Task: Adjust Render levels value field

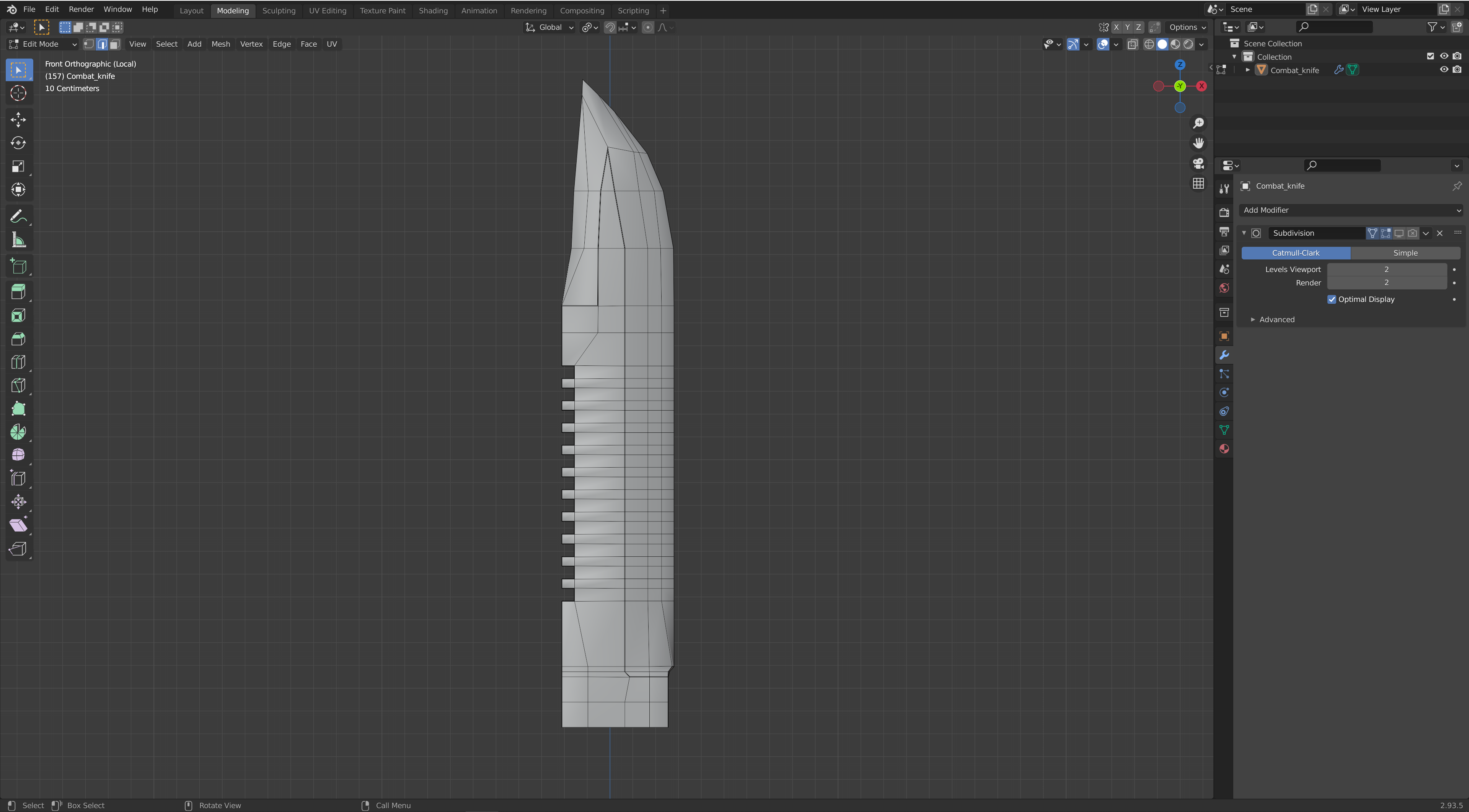Action: [x=1387, y=283]
